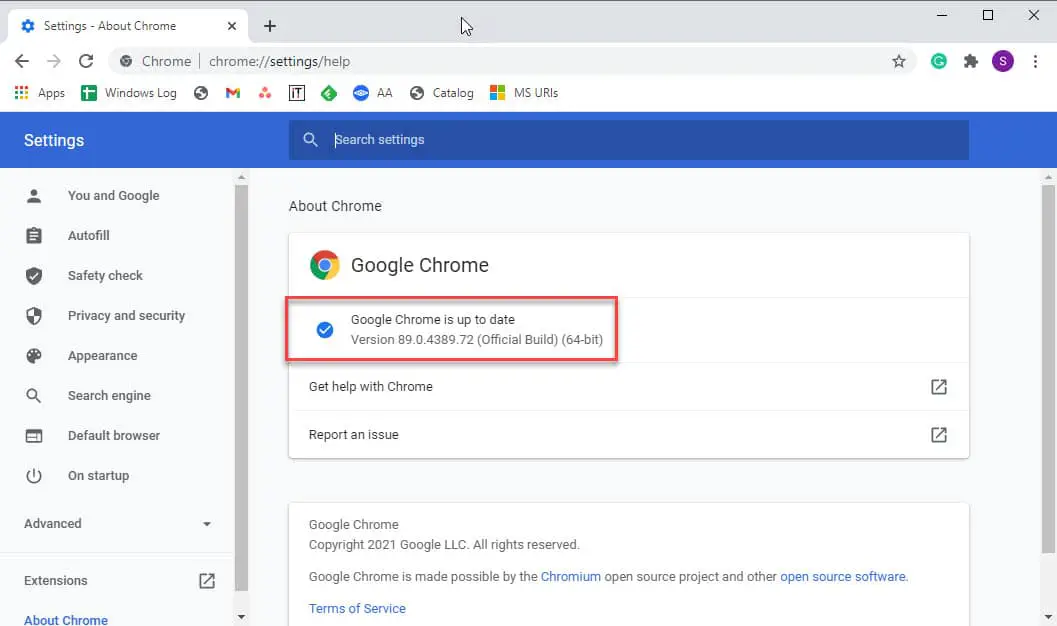
Task: Open the globe bookmark after Windows Log
Action: click(201, 93)
